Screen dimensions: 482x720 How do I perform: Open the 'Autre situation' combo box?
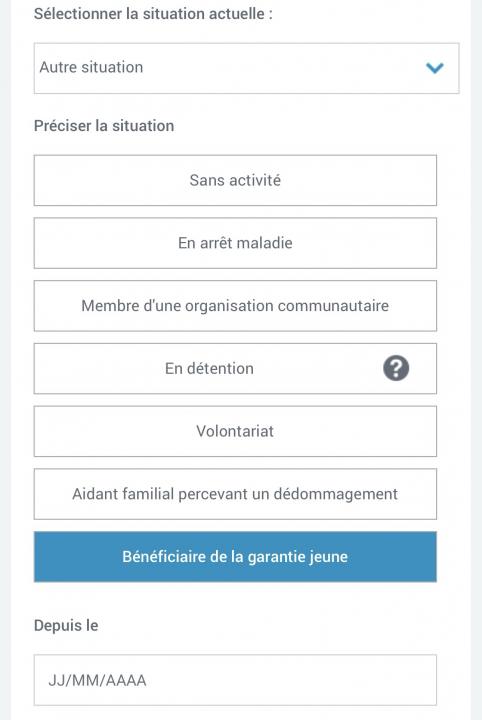[247, 68]
